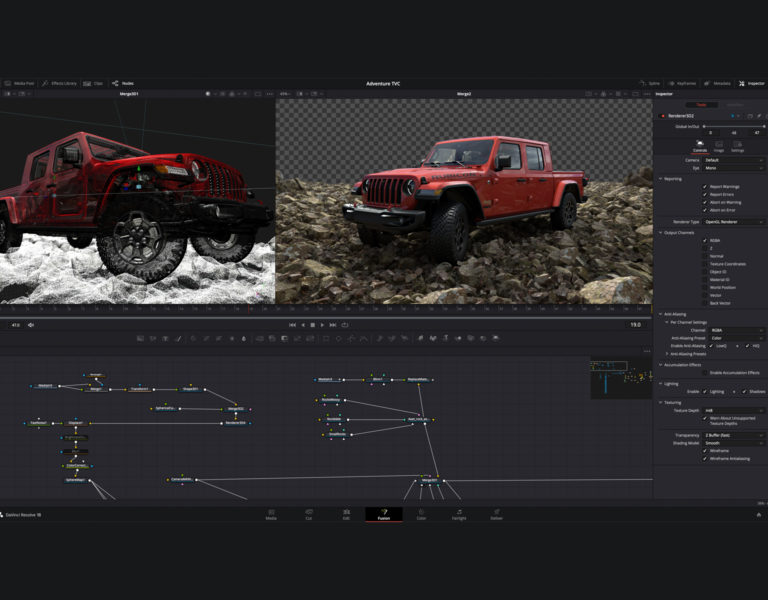Uncheck the Report Warnings checkbox
This screenshot has height=600, width=768.
[x=705, y=186]
